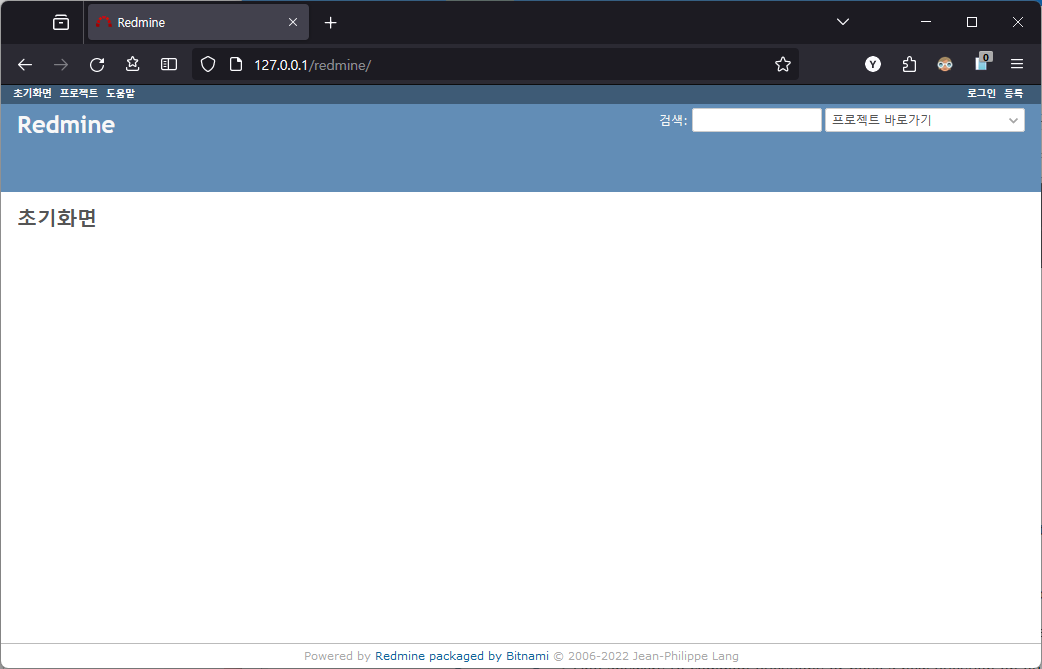Go back using the browser back arrow
The width and height of the screenshot is (1042, 669).
click(25, 64)
